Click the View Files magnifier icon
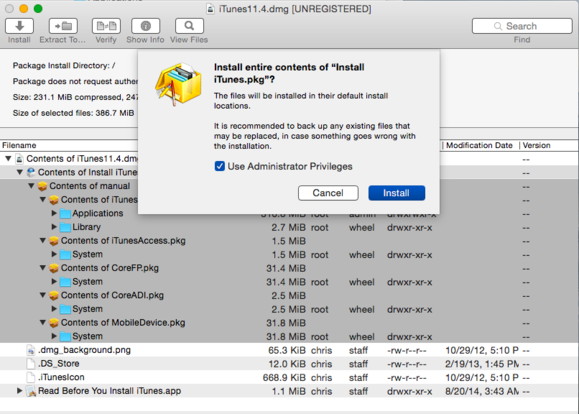 (189, 26)
